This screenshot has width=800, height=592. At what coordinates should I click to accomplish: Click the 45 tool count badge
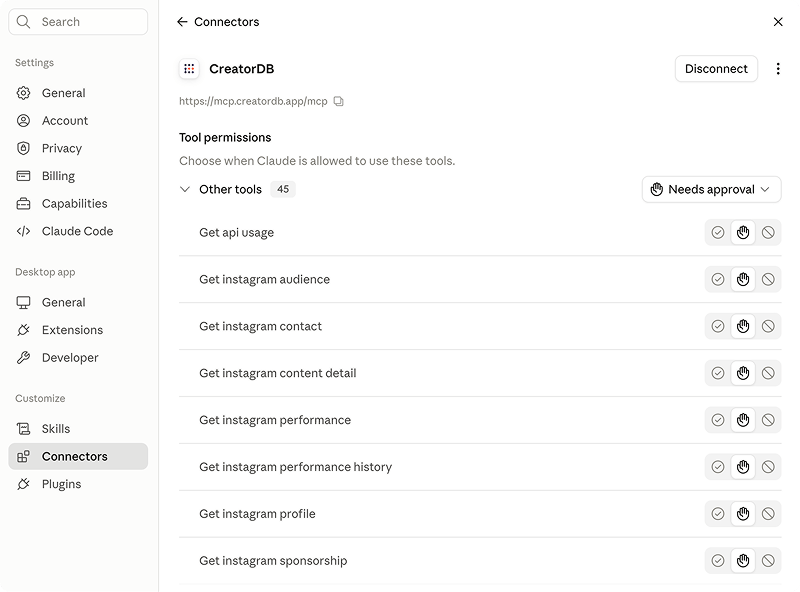(x=283, y=189)
